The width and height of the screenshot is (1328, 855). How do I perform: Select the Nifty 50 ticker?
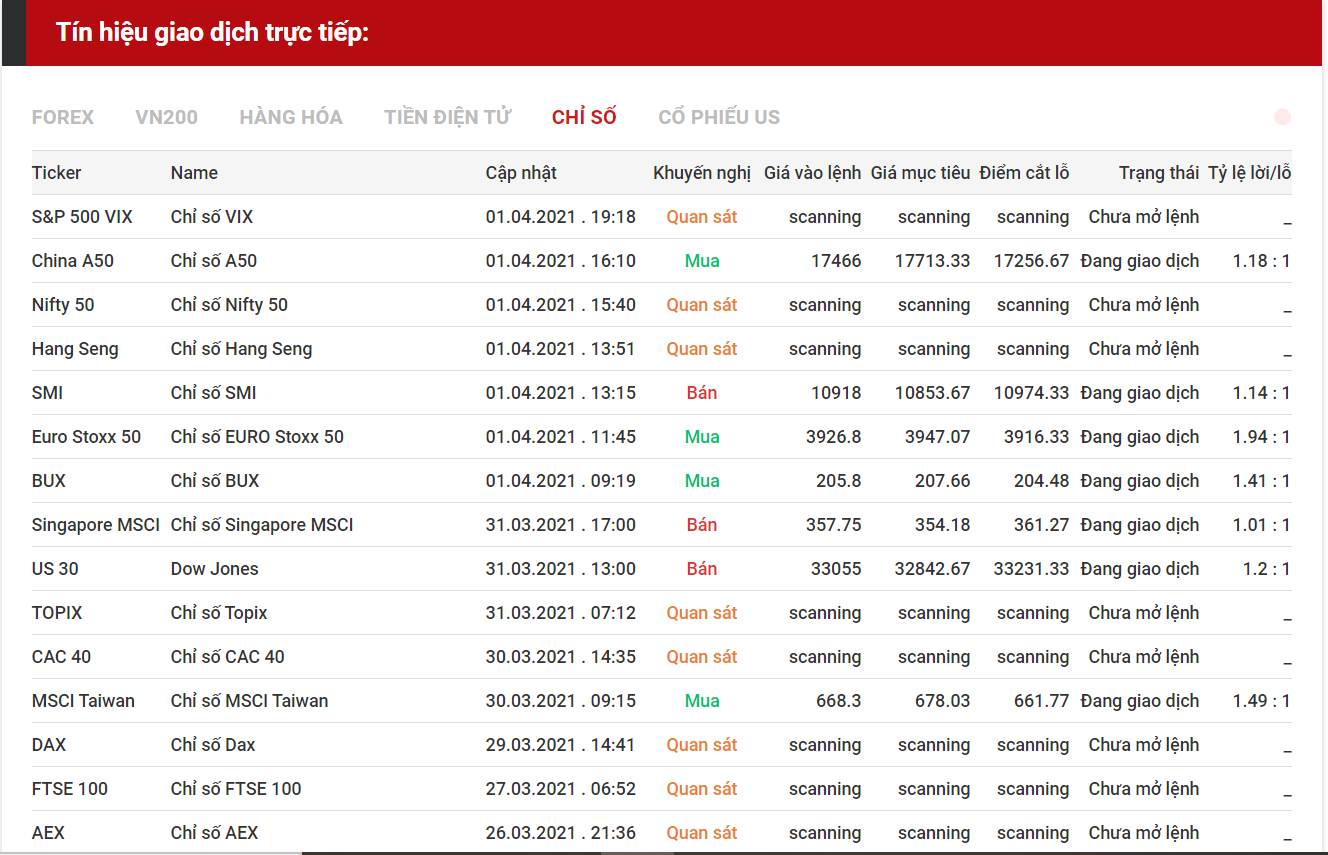coord(63,305)
